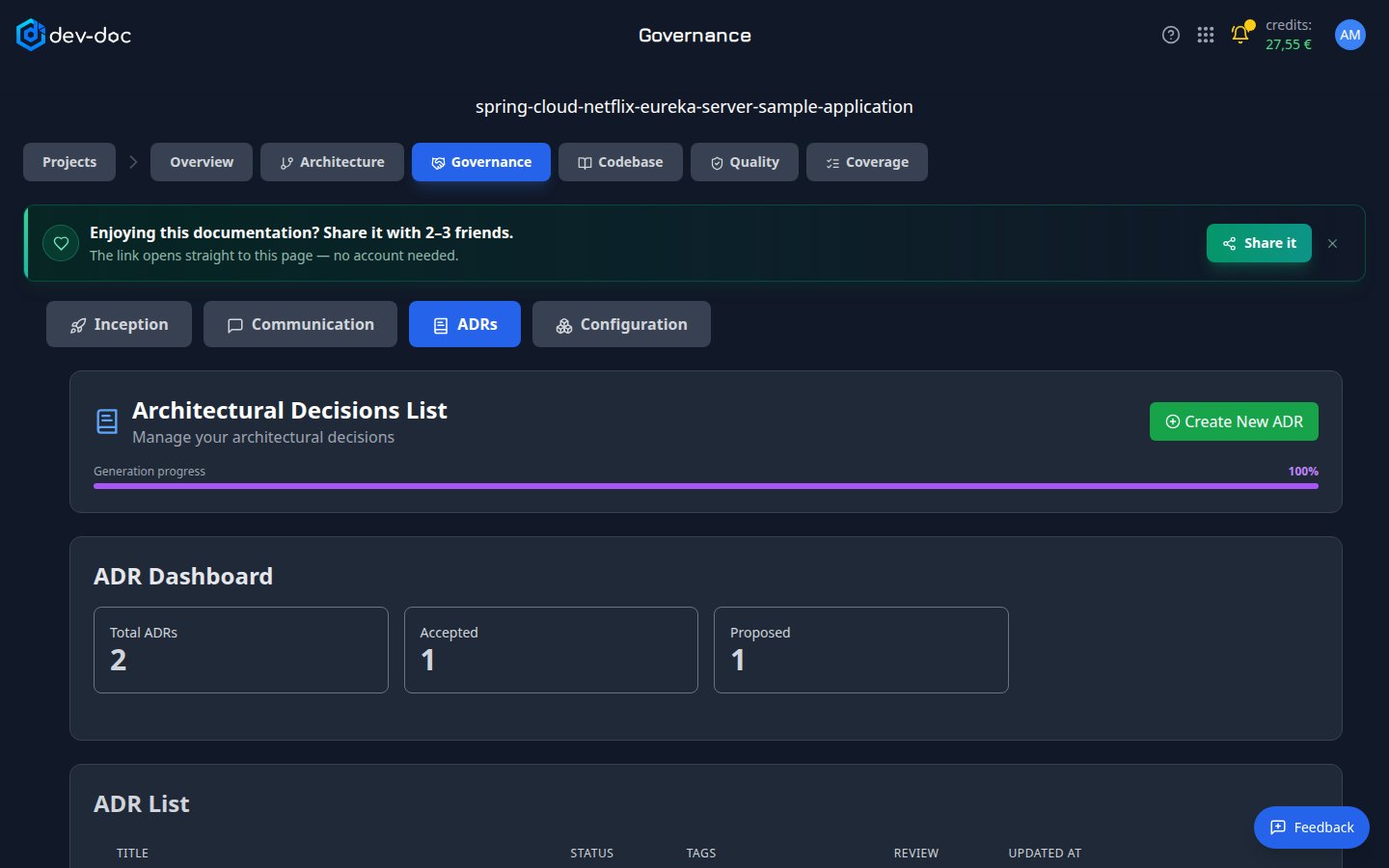Open the Codebase tab
Viewport: 1389px width, 868px height.
[620, 162]
